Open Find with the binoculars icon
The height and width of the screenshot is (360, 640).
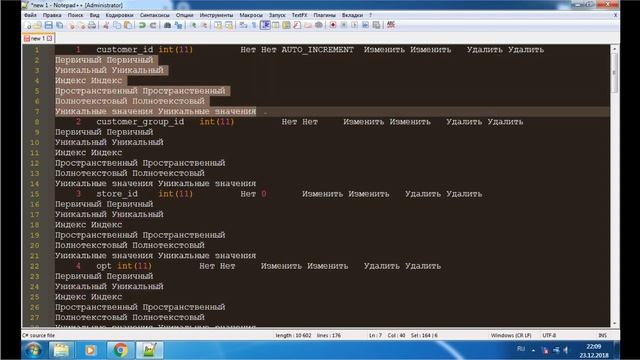coord(167,25)
